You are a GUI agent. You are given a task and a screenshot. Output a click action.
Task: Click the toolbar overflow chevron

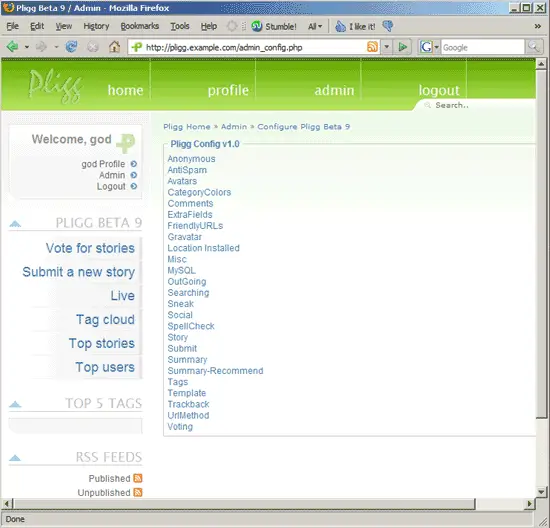[x=537, y=26]
